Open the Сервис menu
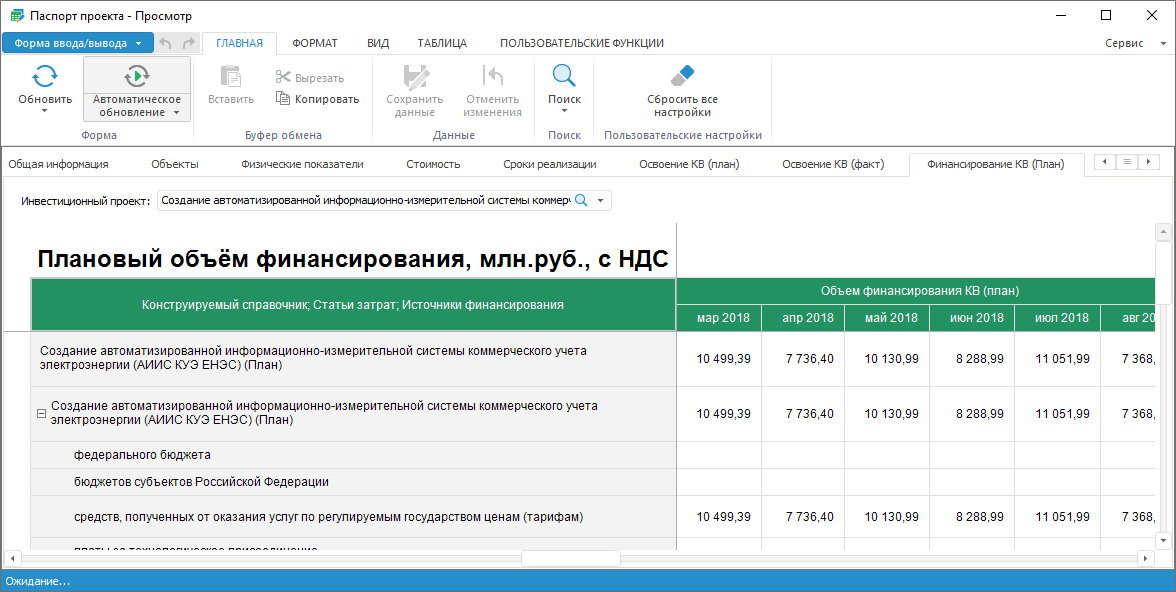This screenshot has width=1176, height=592. [x=1135, y=43]
